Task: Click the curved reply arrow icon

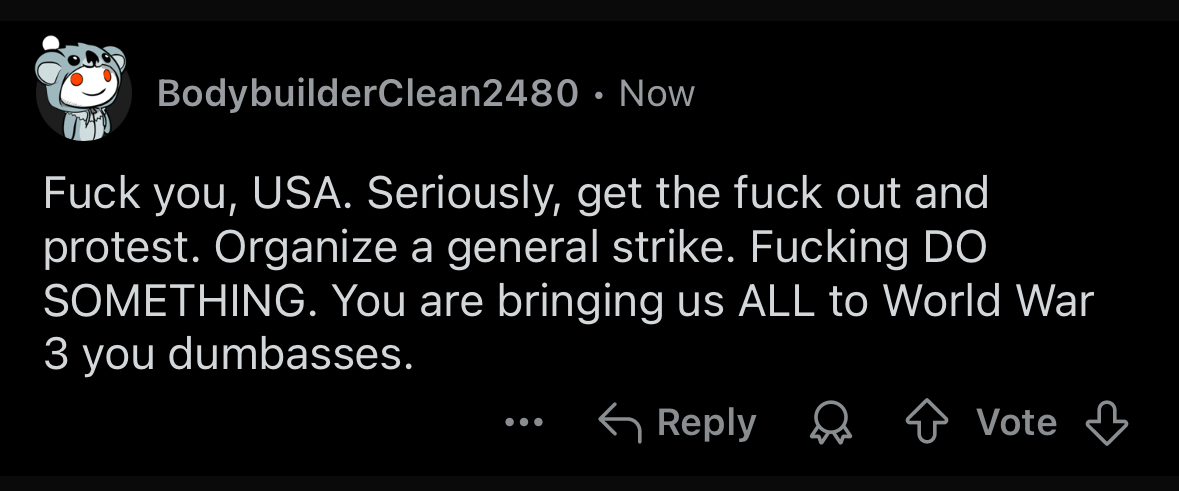Action: [619, 422]
